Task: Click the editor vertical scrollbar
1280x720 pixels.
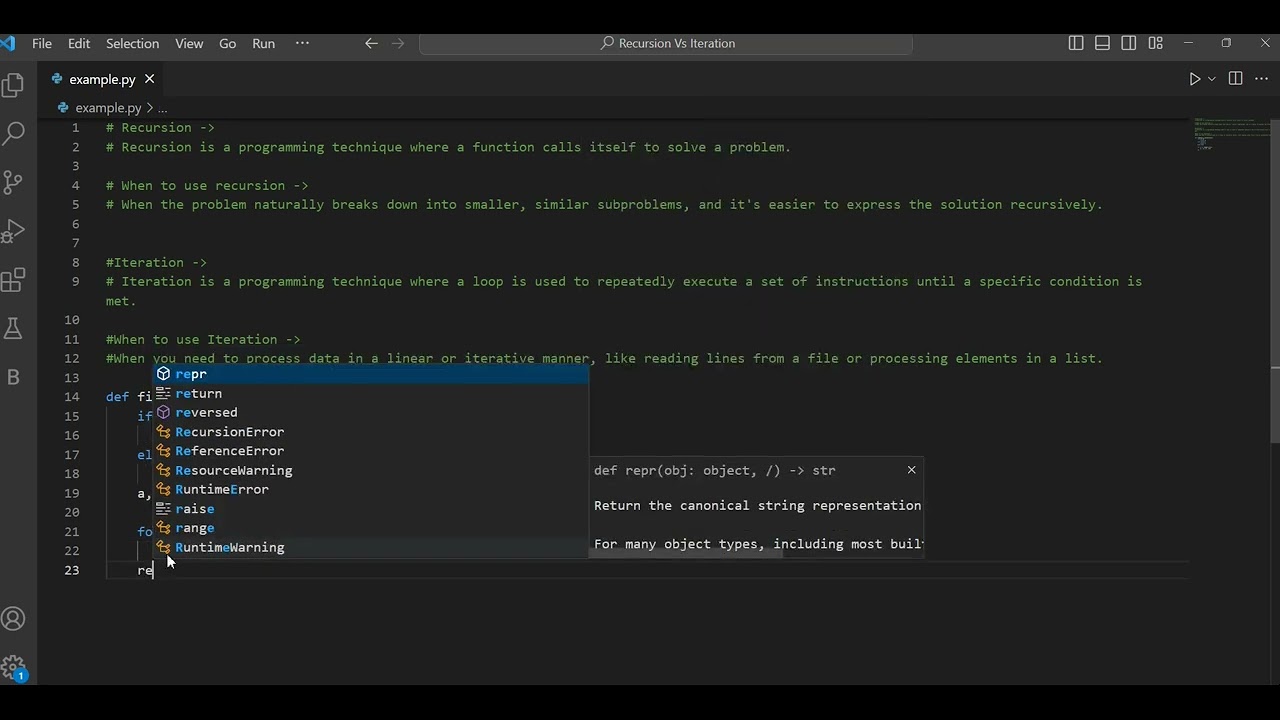Action: (x=1274, y=280)
